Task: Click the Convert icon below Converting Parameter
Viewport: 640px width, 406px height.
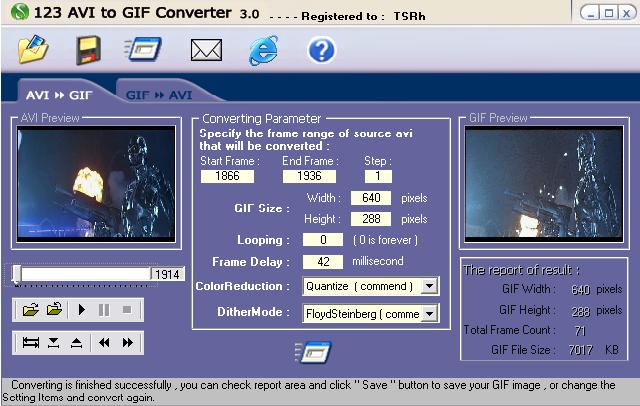Action: click(x=313, y=352)
